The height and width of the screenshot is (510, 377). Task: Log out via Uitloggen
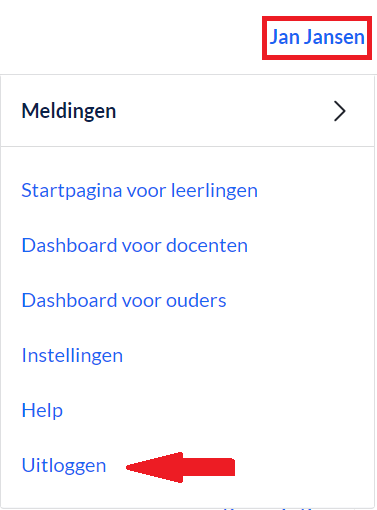pyautogui.click(x=64, y=465)
